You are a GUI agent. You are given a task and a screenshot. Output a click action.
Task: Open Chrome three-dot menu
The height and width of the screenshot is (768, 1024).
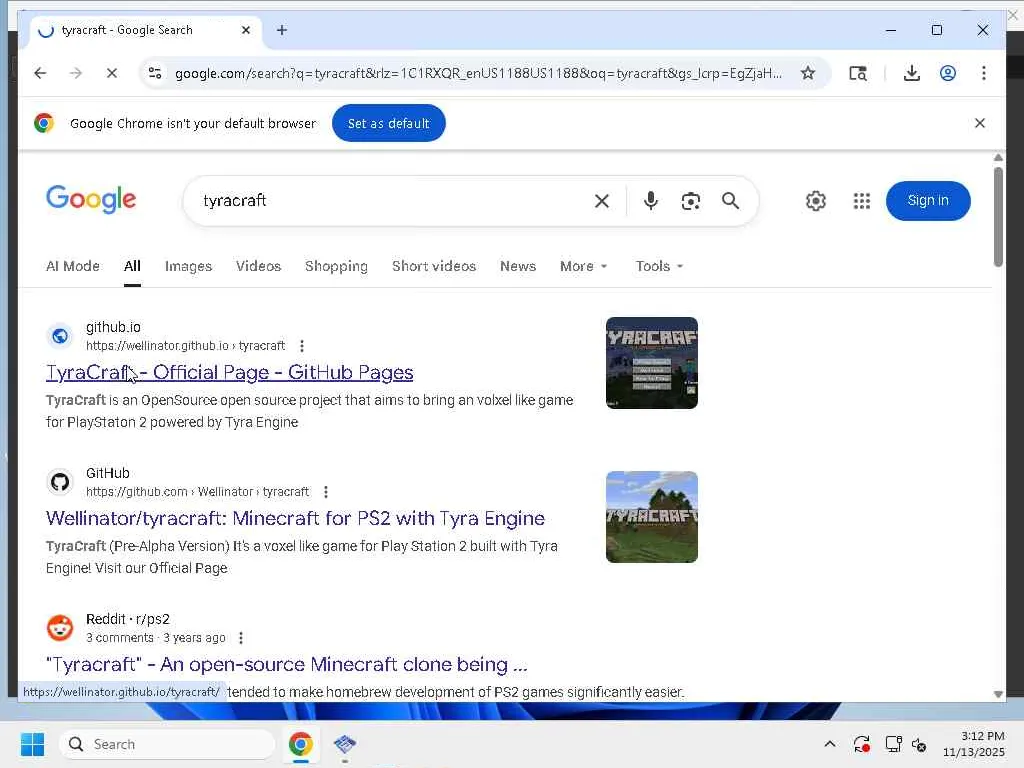pos(984,73)
